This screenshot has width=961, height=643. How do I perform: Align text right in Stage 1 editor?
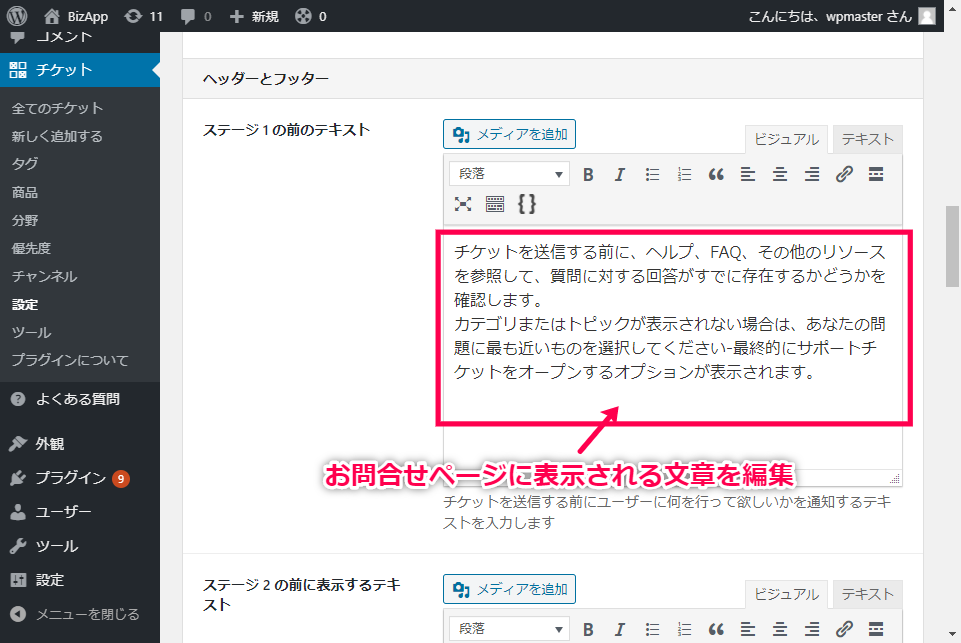(812, 175)
